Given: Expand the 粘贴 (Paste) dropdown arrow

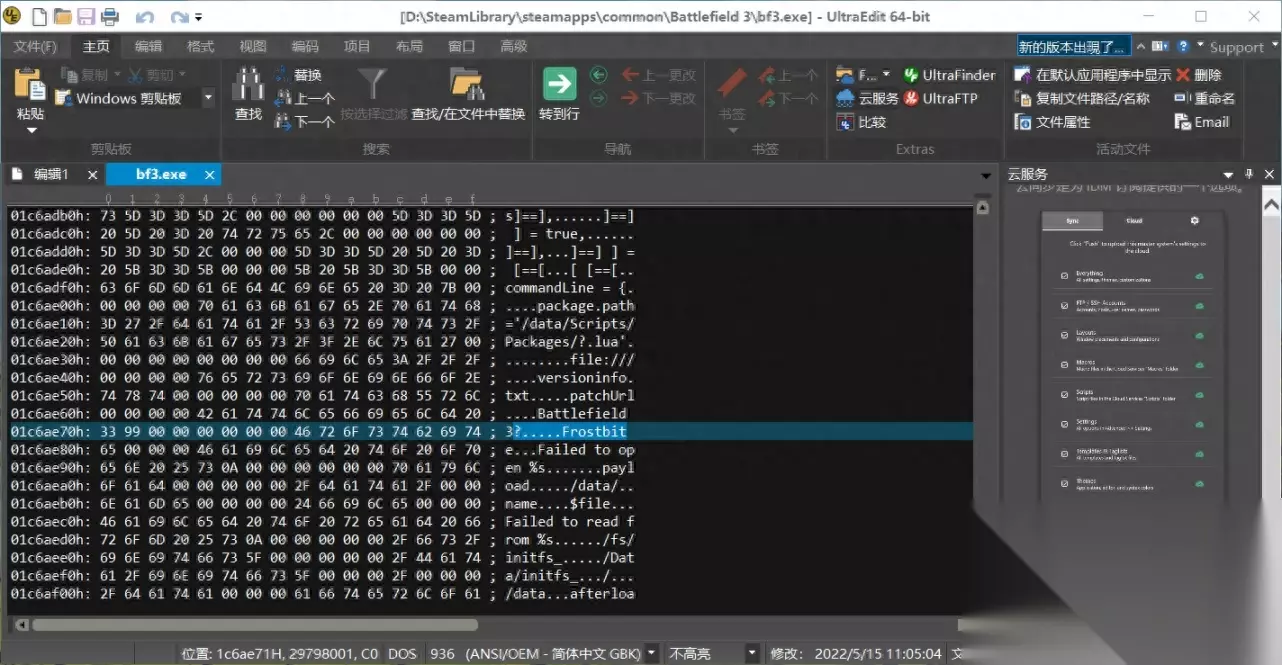Looking at the screenshot, I should point(31,130).
